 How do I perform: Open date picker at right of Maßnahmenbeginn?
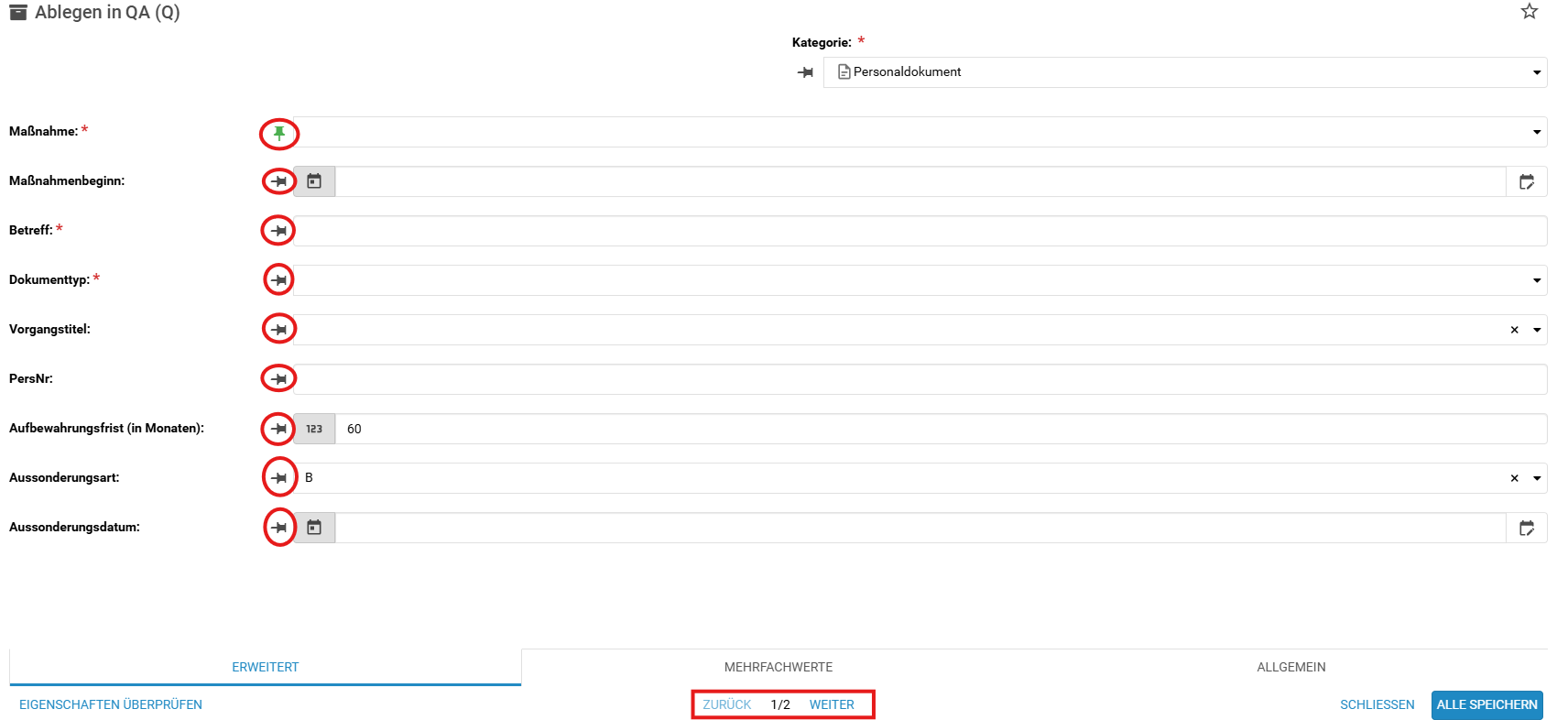click(1526, 181)
